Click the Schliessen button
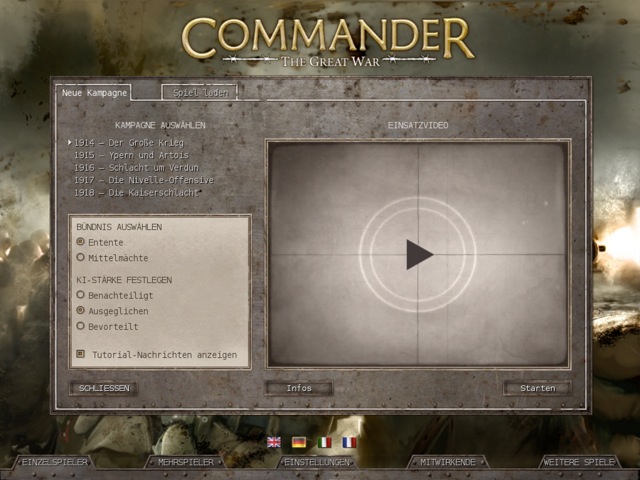The image size is (640, 480). tap(104, 388)
